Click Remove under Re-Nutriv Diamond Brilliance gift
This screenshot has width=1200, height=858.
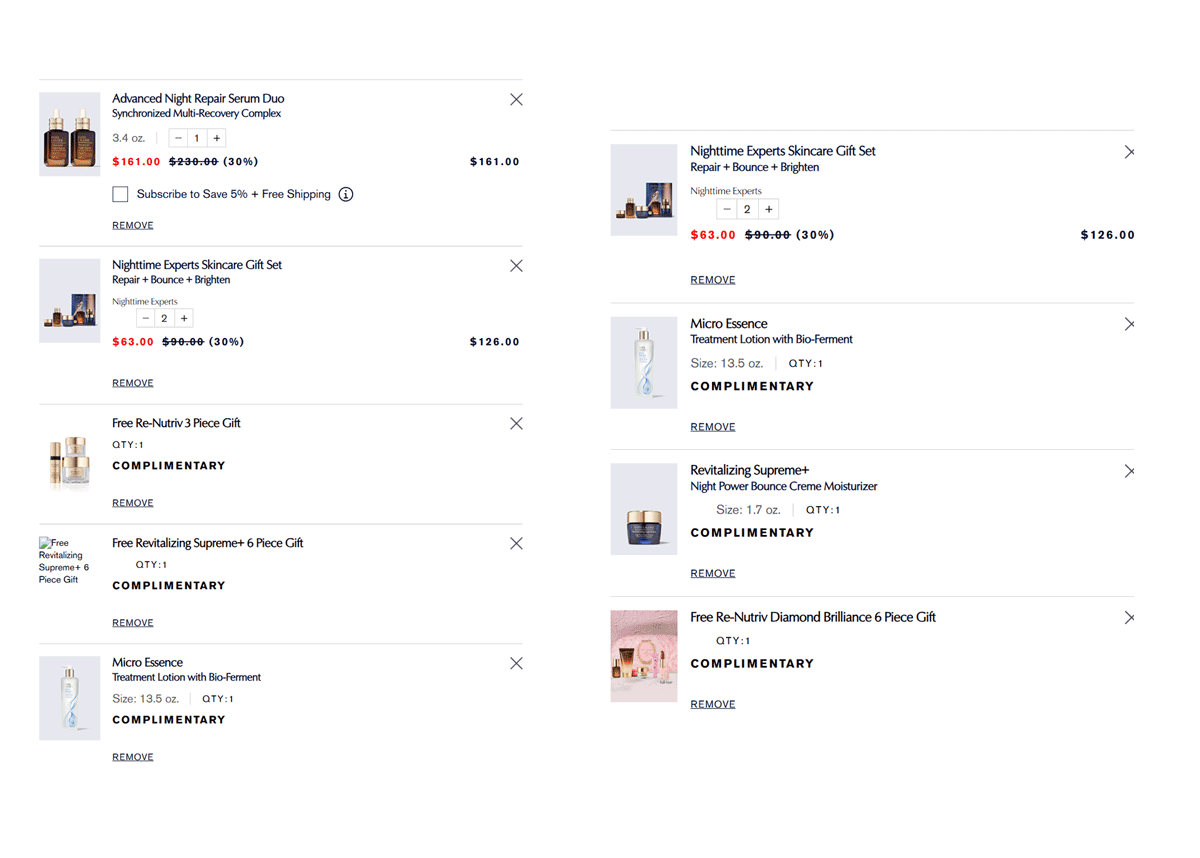(x=713, y=705)
